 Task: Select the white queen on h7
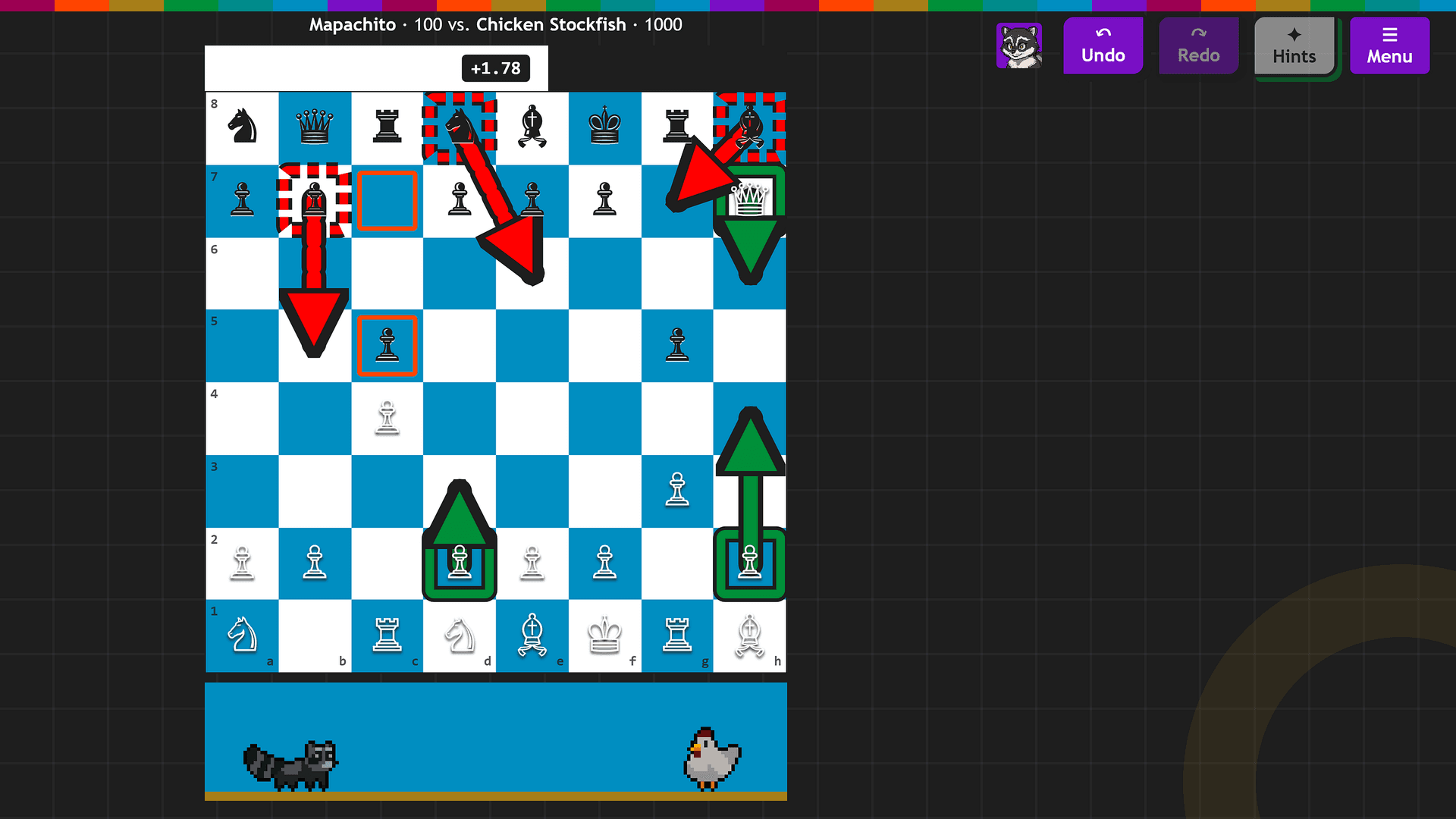click(x=749, y=200)
